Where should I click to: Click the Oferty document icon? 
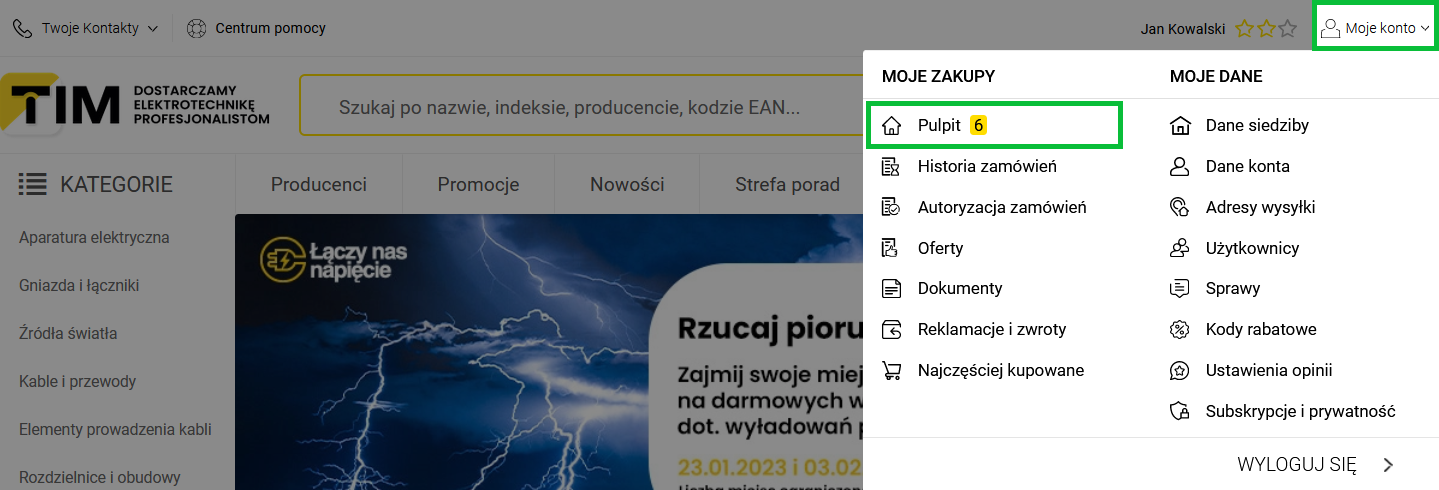[890, 248]
